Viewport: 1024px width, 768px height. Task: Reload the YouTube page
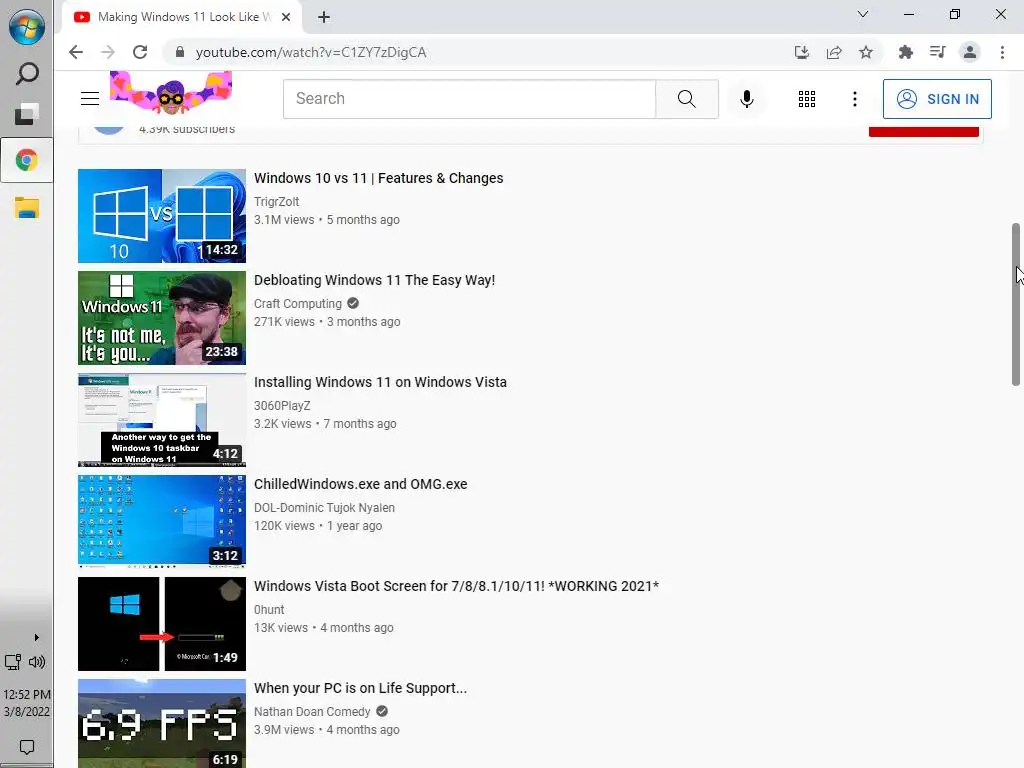pos(140,52)
